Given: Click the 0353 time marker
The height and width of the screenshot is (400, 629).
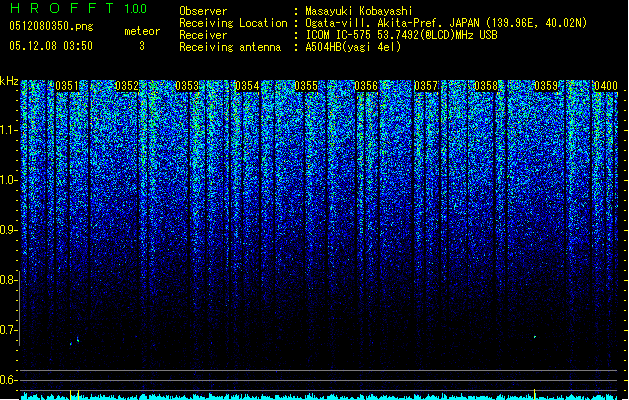Looking at the screenshot, I should [x=187, y=86].
